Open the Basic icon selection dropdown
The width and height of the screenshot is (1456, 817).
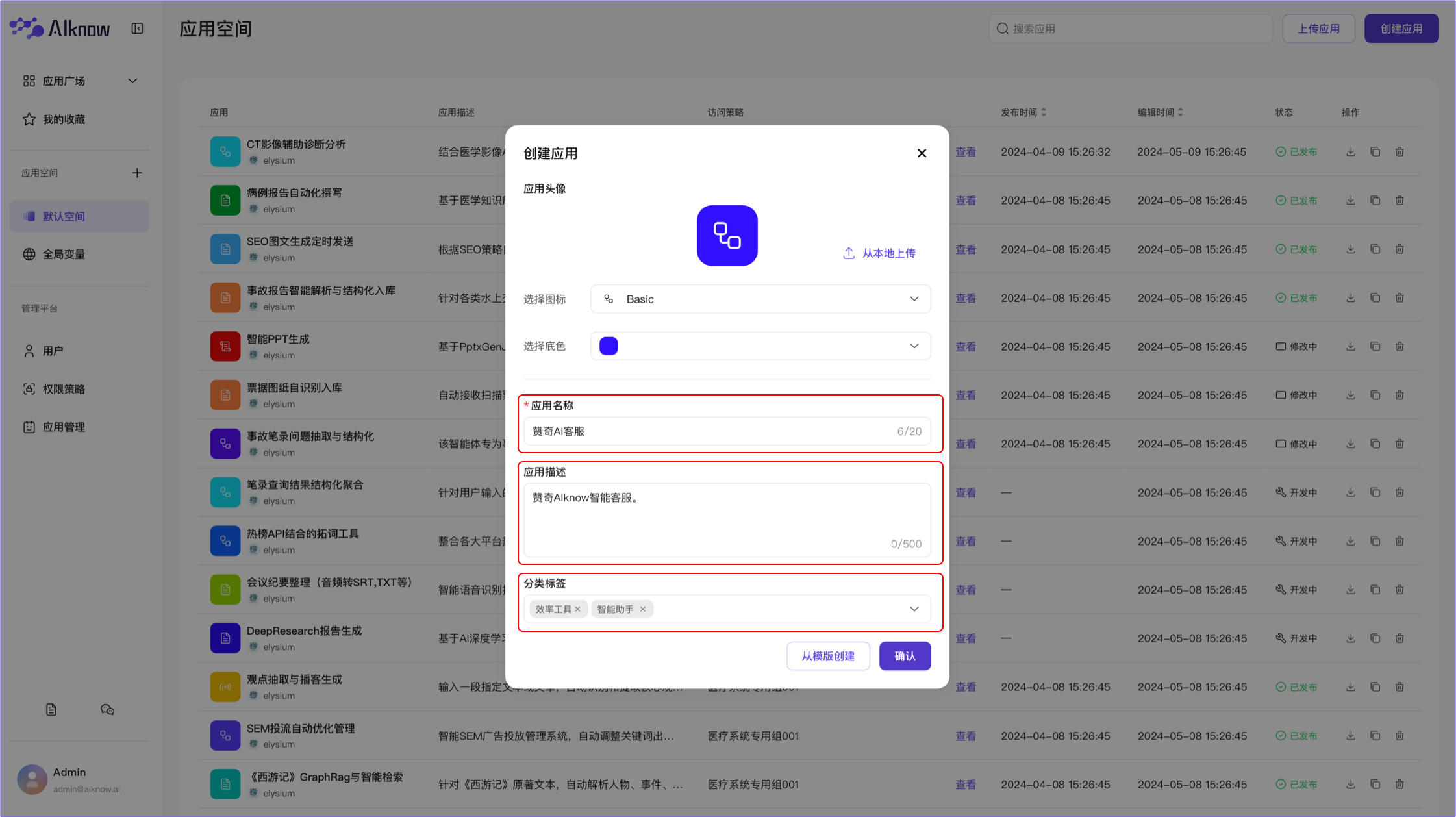coord(760,299)
